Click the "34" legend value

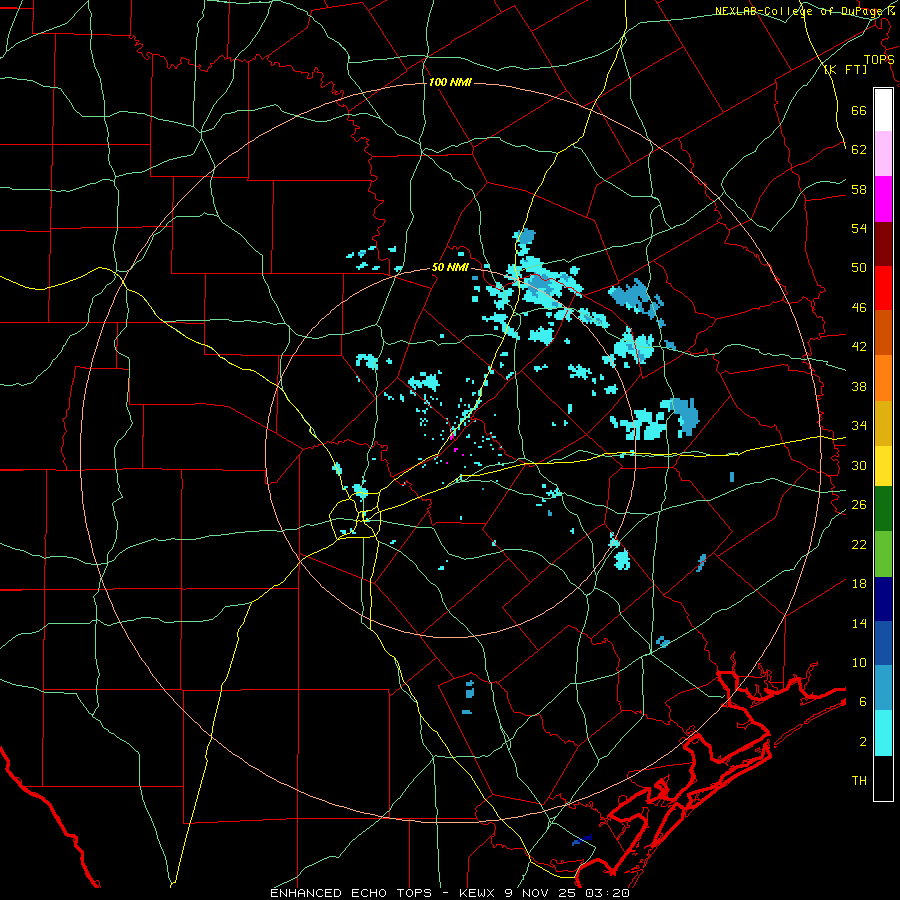[x=859, y=425]
